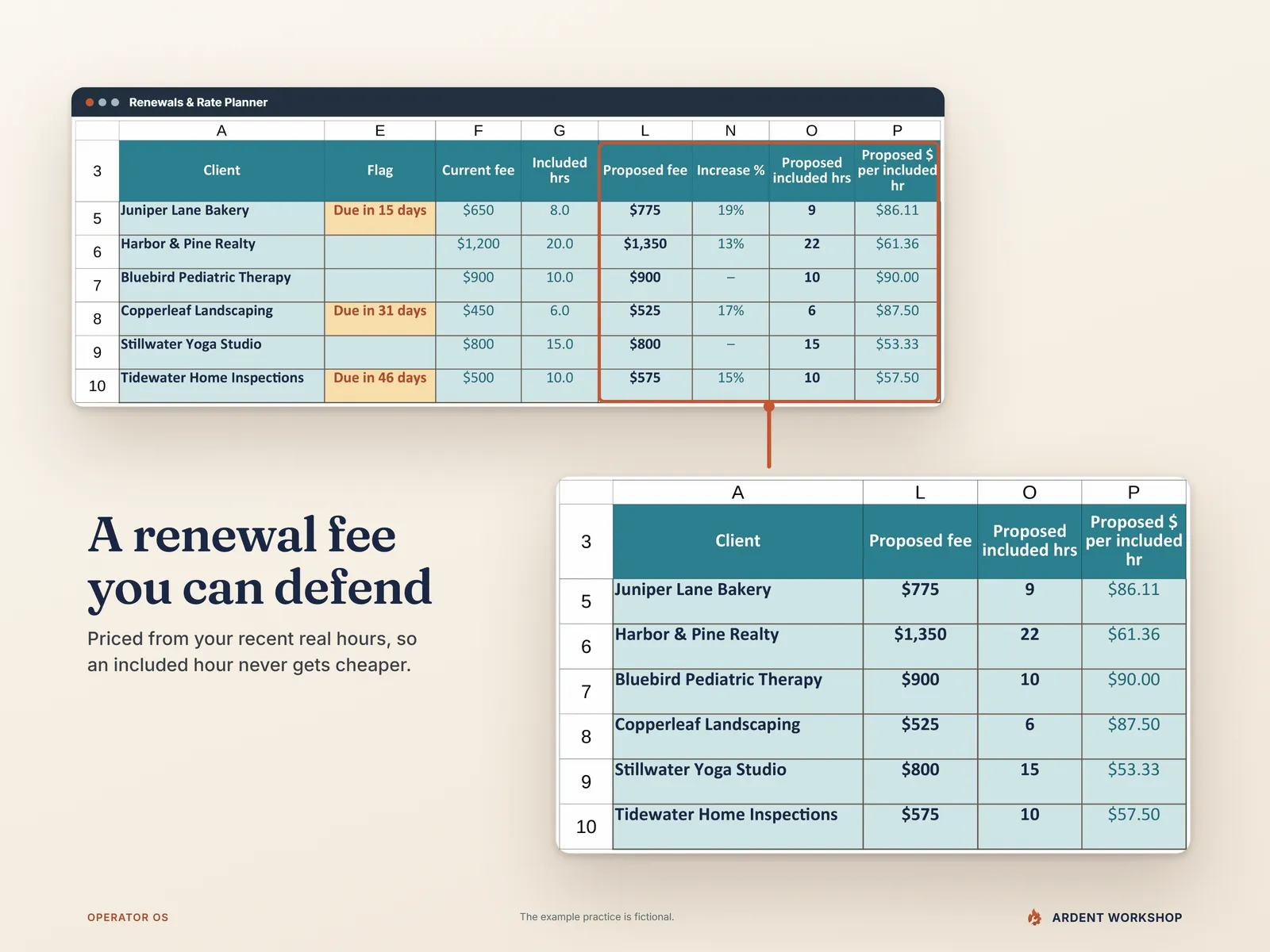Select row 10 header in the enlarged inset table
The height and width of the screenshot is (952, 1270).
point(586,827)
